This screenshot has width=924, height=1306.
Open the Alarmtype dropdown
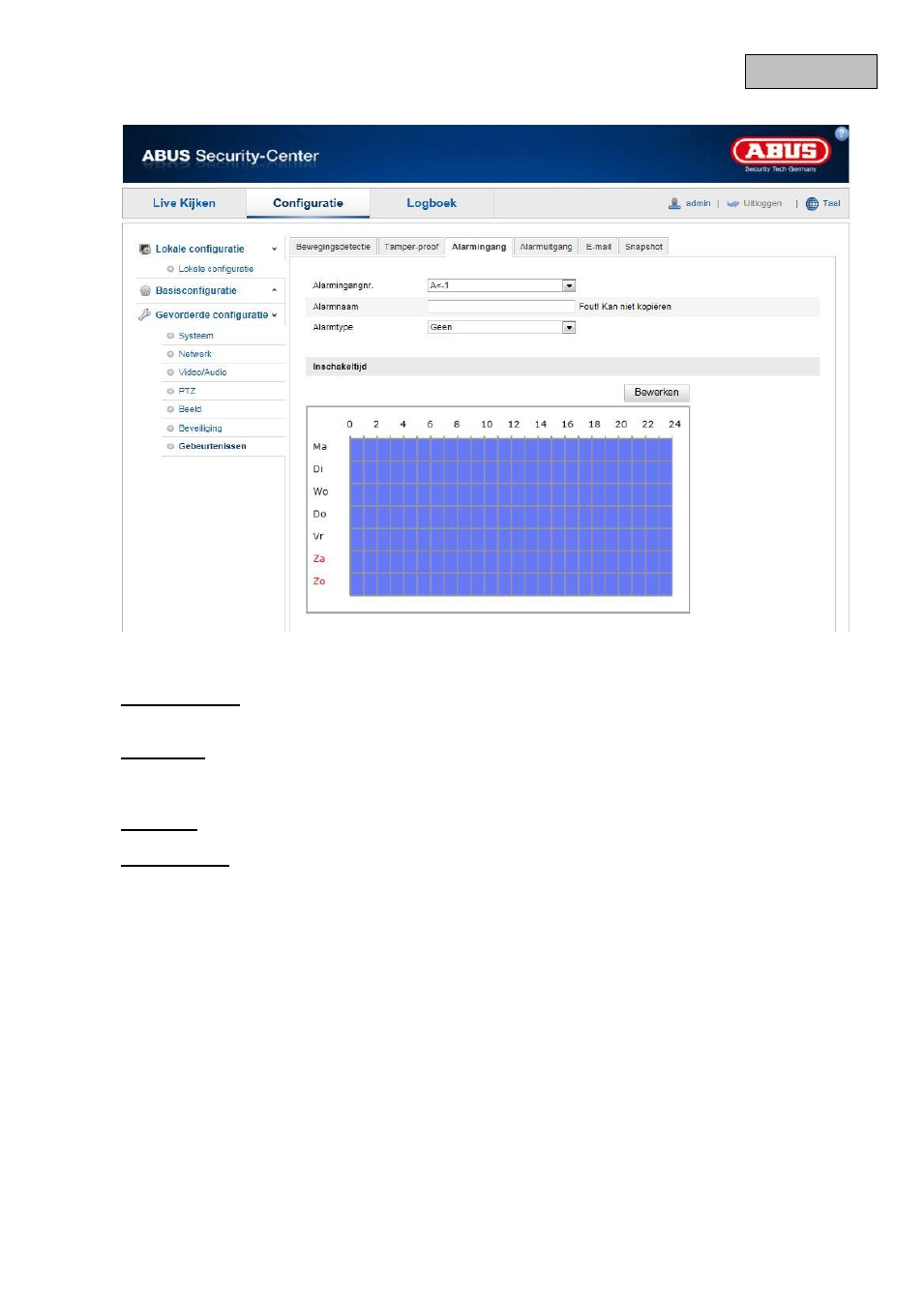501,327
